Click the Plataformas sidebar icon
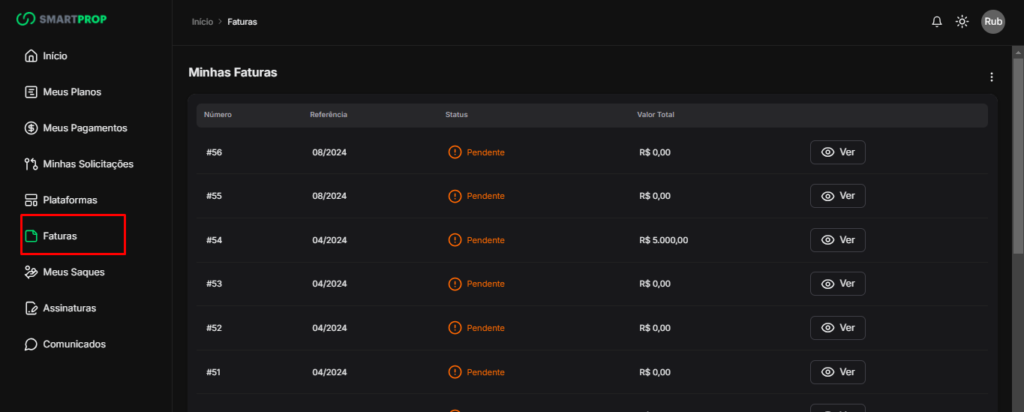The image size is (1024, 412). click(31, 200)
